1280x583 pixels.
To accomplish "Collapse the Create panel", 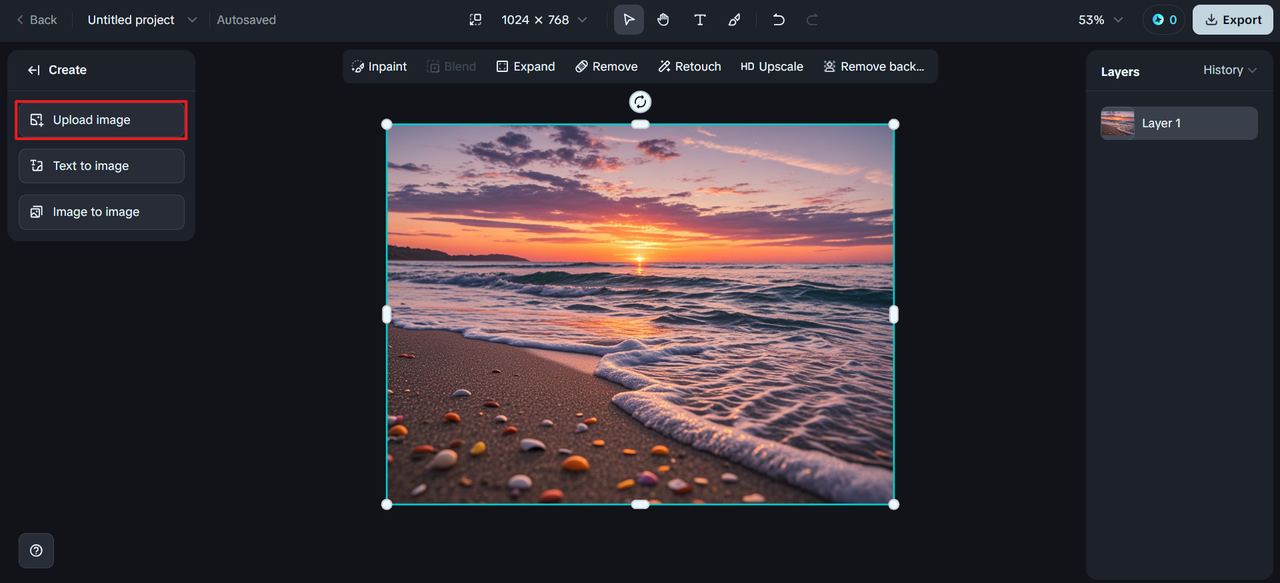I will (x=33, y=70).
